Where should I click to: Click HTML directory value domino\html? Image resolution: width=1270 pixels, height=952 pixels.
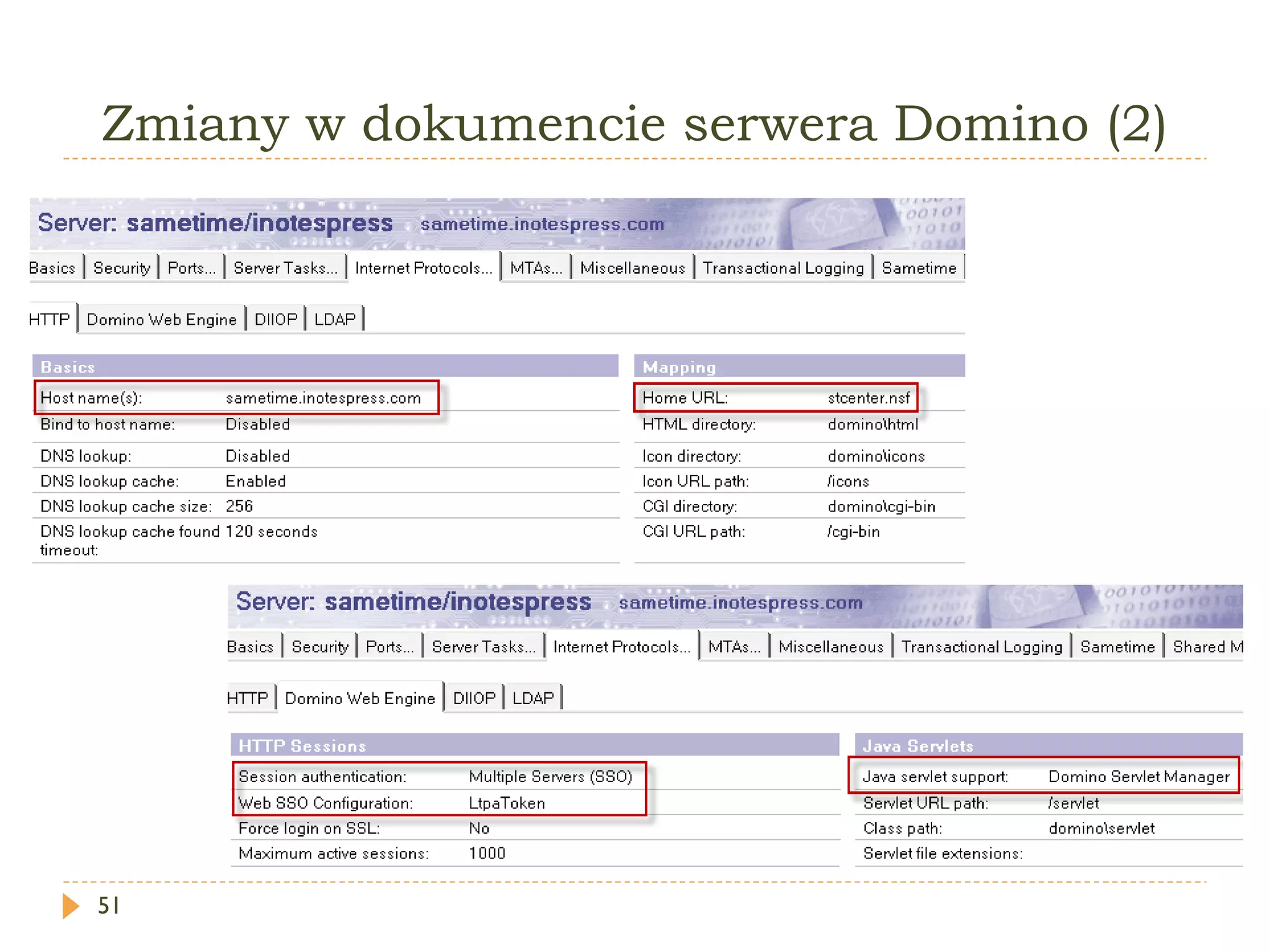pos(873,425)
